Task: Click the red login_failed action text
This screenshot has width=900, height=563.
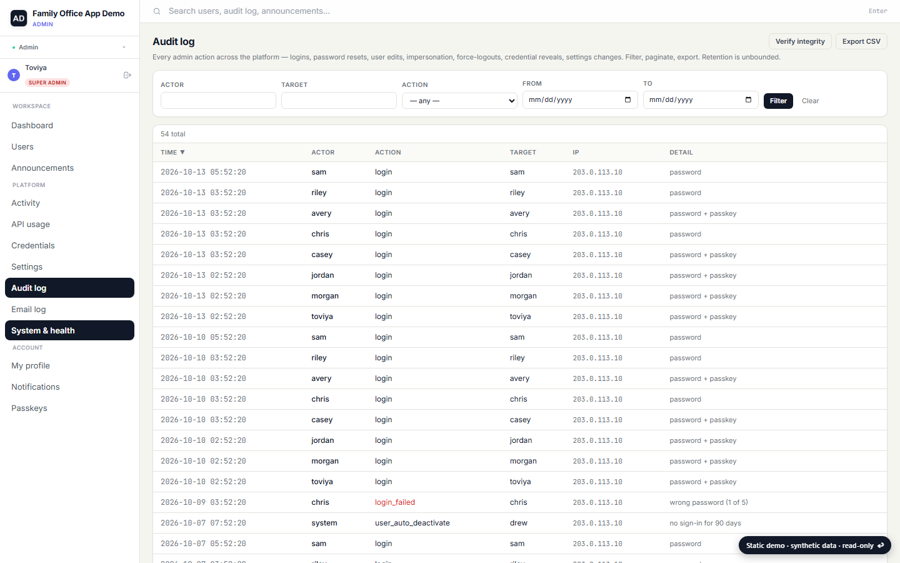Action: (395, 502)
